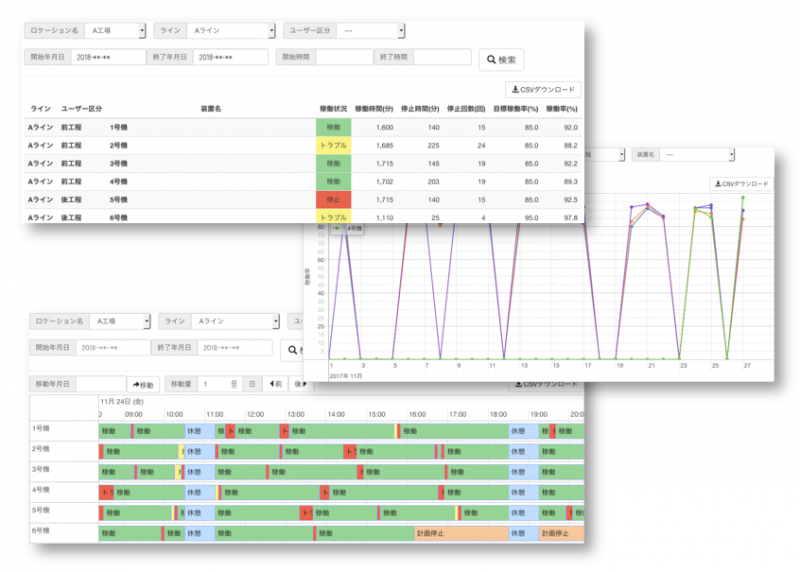The width and height of the screenshot is (800, 572).
Task: Click the 11月 24日 (金) date header
Action: coord(122,402)
